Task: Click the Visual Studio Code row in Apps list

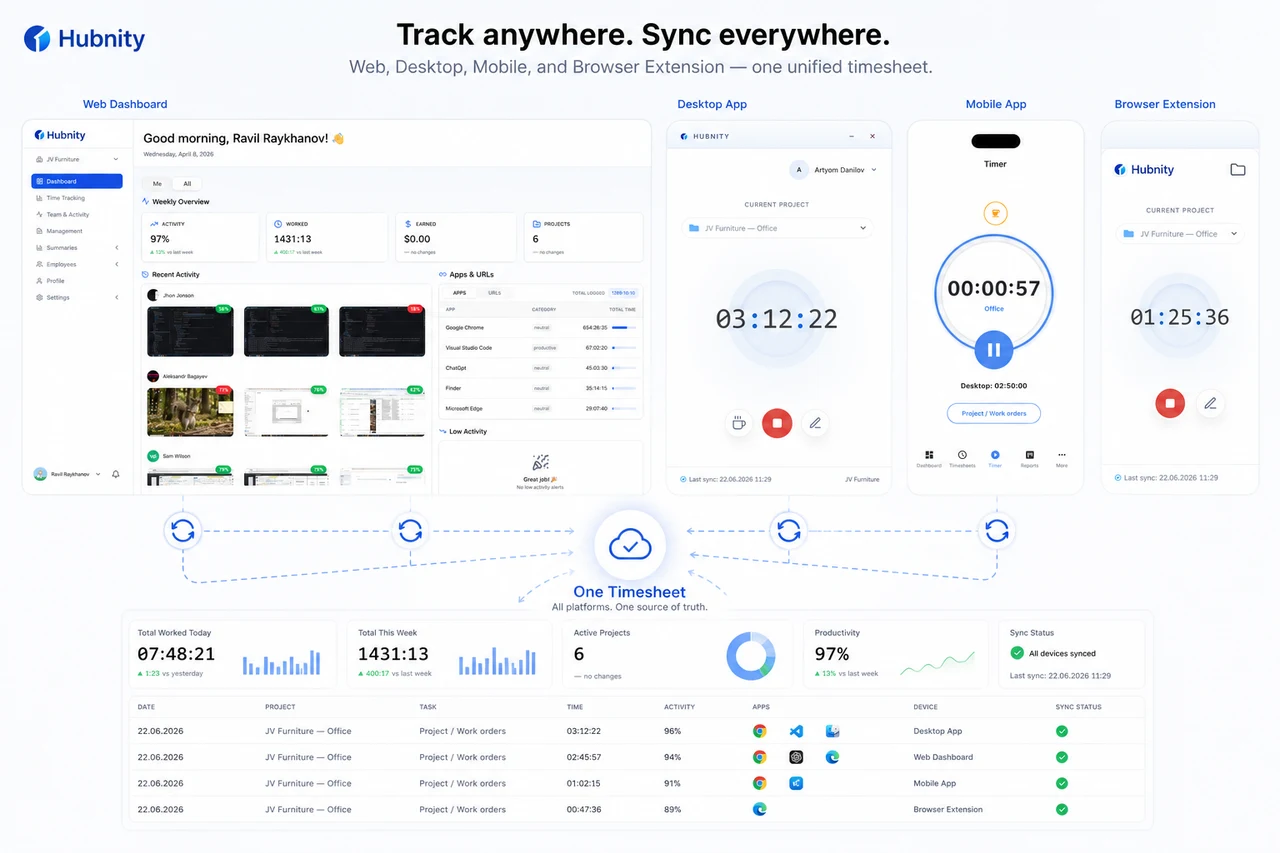Action: click(541, 347)
